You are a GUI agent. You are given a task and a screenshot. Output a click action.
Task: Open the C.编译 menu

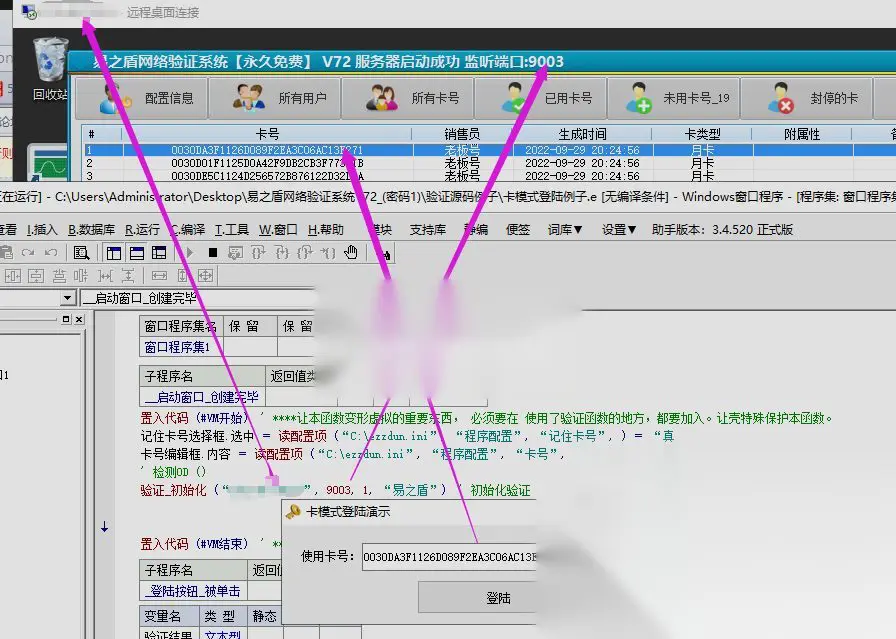188,230
